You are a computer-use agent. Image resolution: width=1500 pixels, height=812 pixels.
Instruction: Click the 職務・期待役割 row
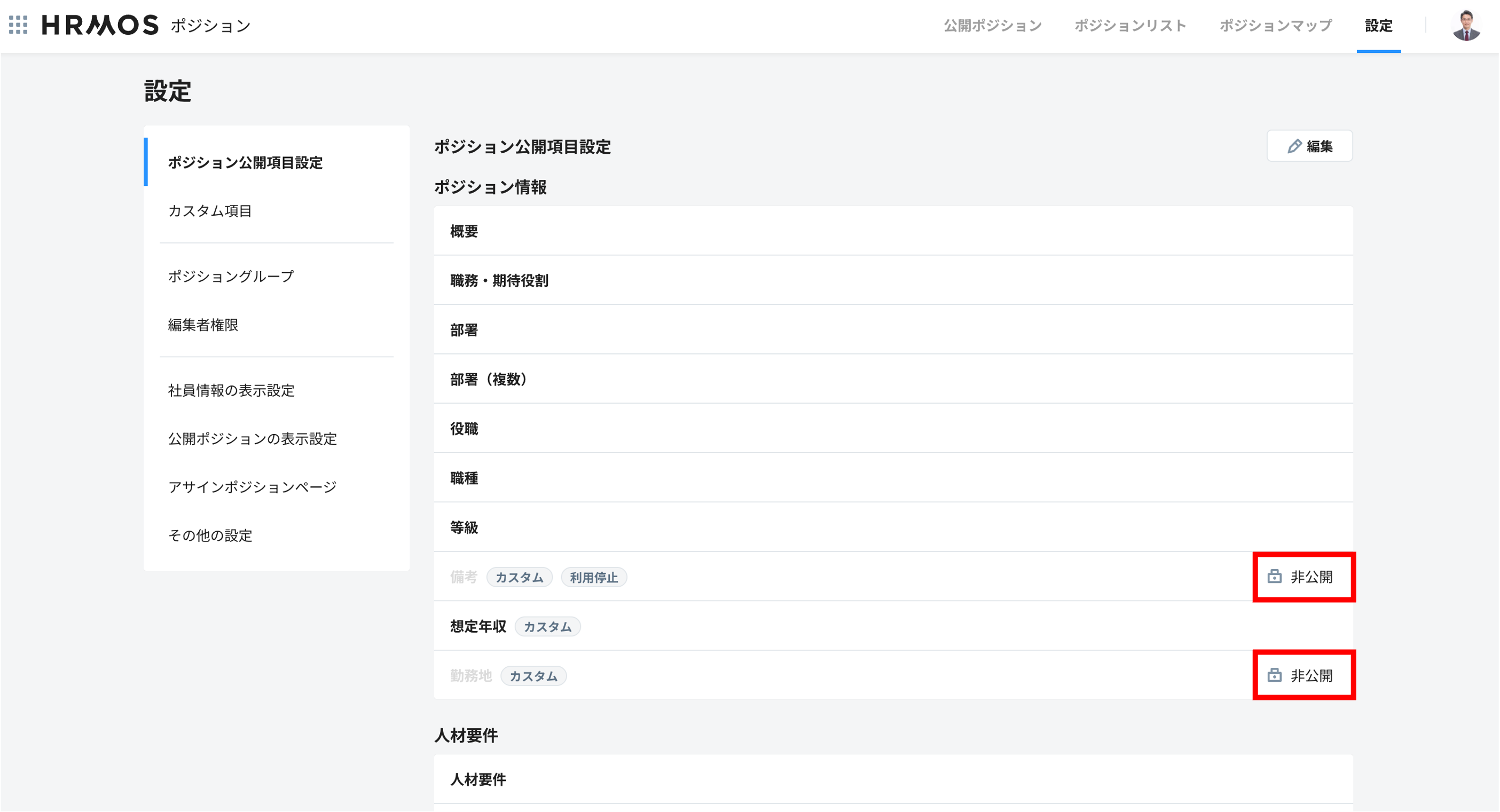[x=893, y=281]
